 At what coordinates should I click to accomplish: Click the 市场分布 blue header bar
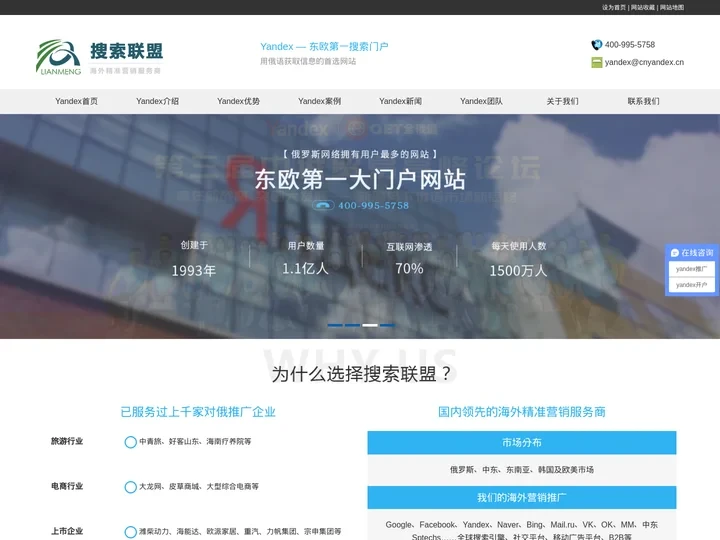[522, 443]
